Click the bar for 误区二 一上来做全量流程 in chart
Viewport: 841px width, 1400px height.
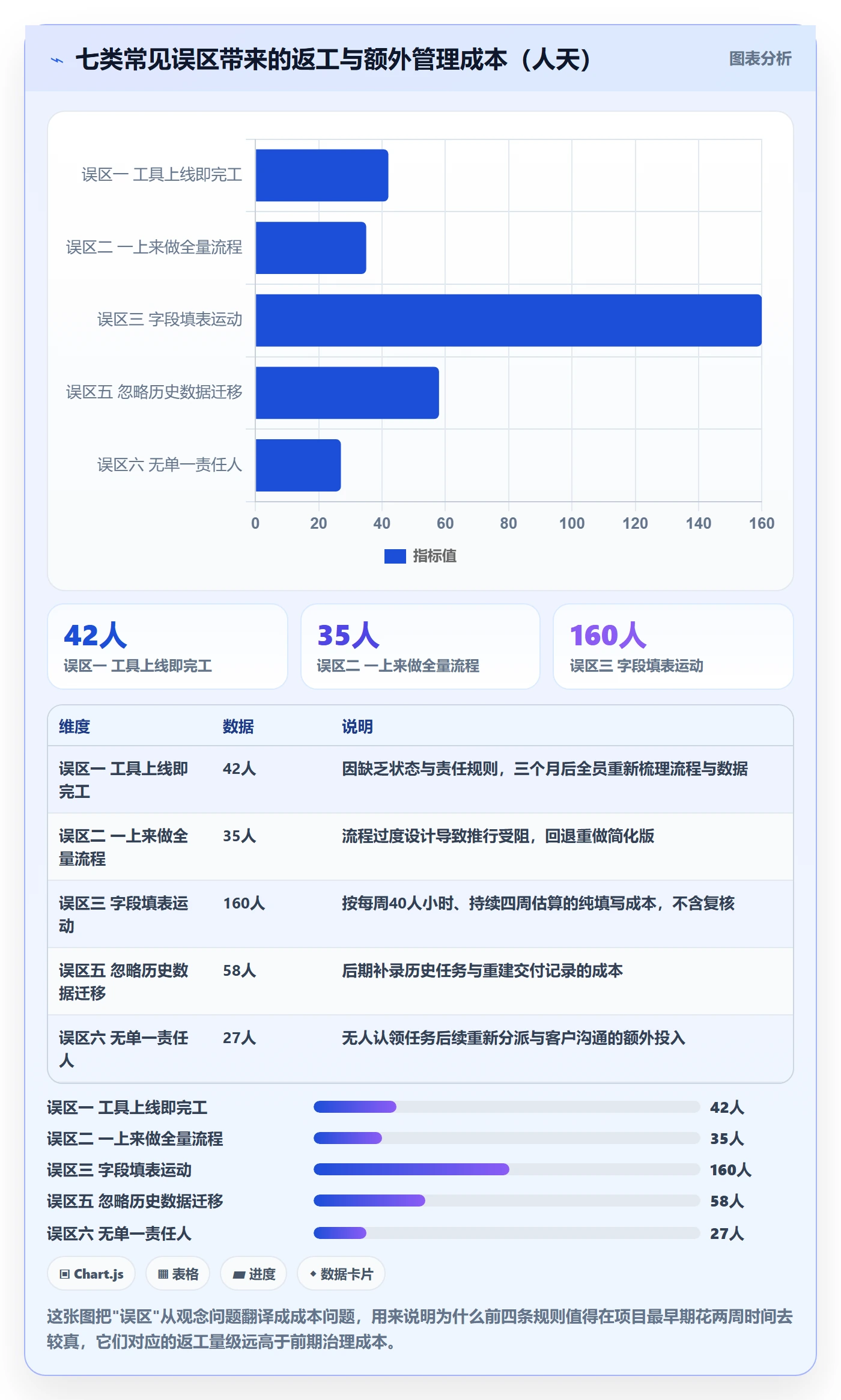311,248
